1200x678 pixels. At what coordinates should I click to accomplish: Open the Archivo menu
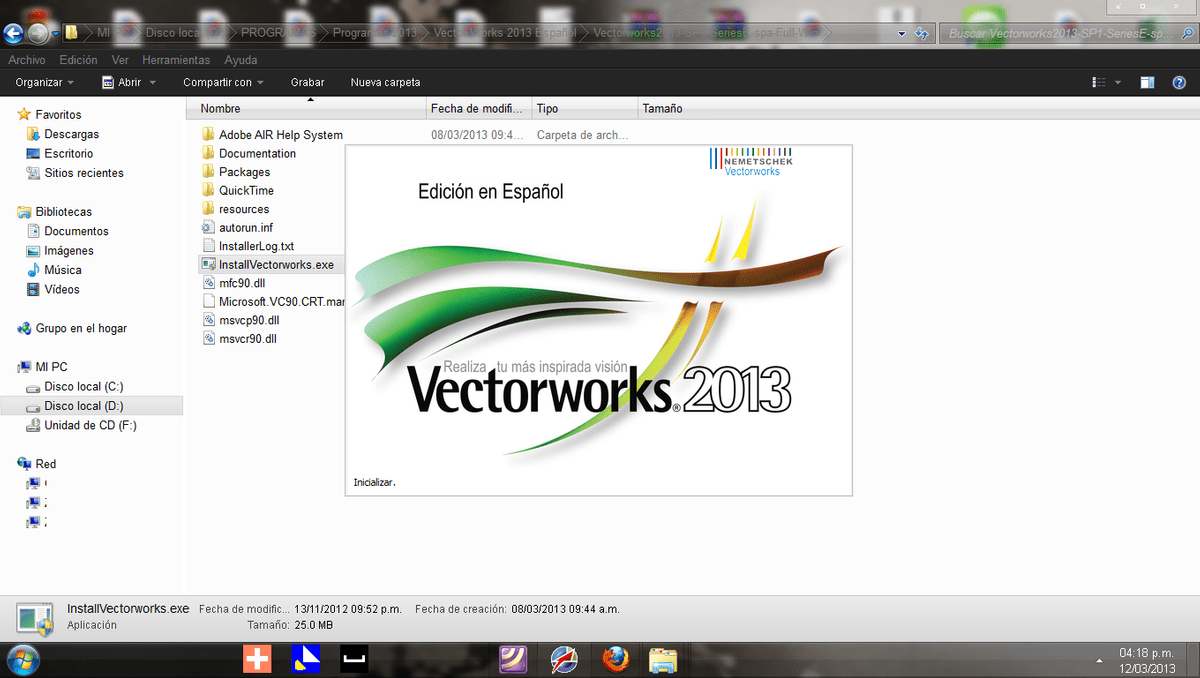pos(27,60)
